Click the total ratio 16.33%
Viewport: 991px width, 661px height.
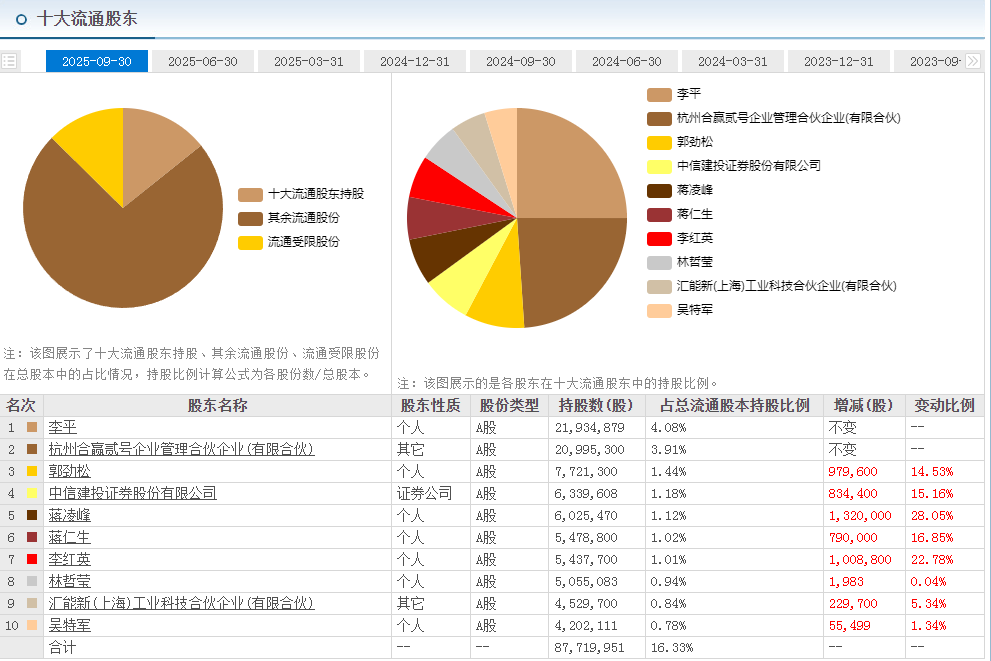(672, 648)
